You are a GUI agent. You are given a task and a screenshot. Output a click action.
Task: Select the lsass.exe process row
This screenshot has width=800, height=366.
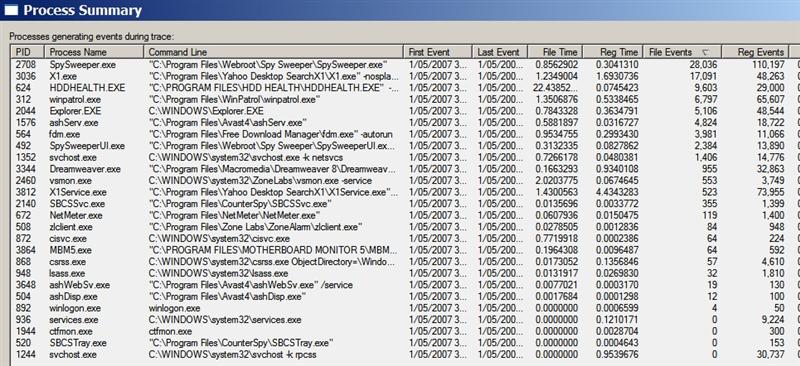(405, 273)
